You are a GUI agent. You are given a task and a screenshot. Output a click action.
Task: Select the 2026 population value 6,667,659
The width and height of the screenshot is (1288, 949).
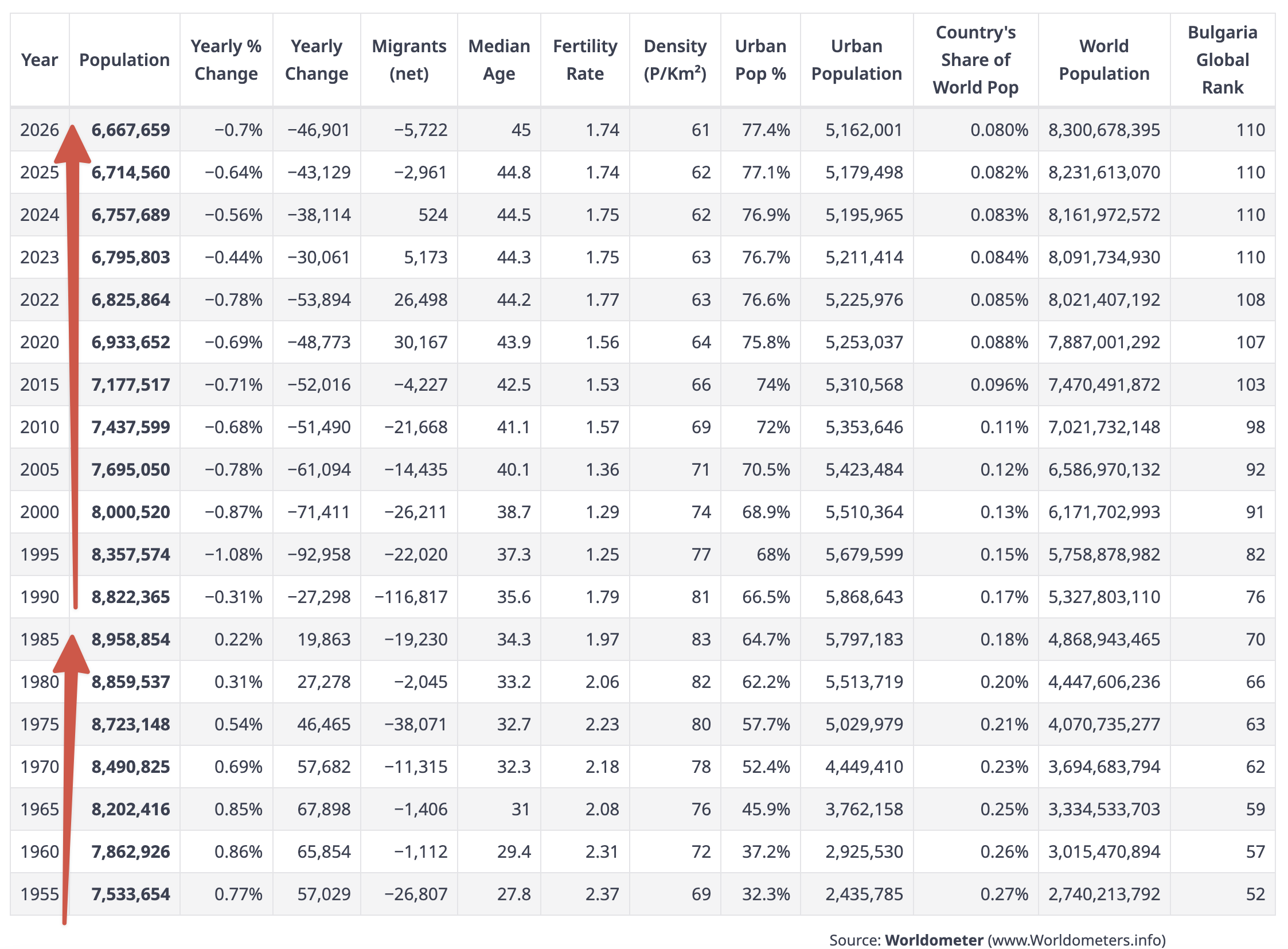pyautogui.click(x=131, y=130)
